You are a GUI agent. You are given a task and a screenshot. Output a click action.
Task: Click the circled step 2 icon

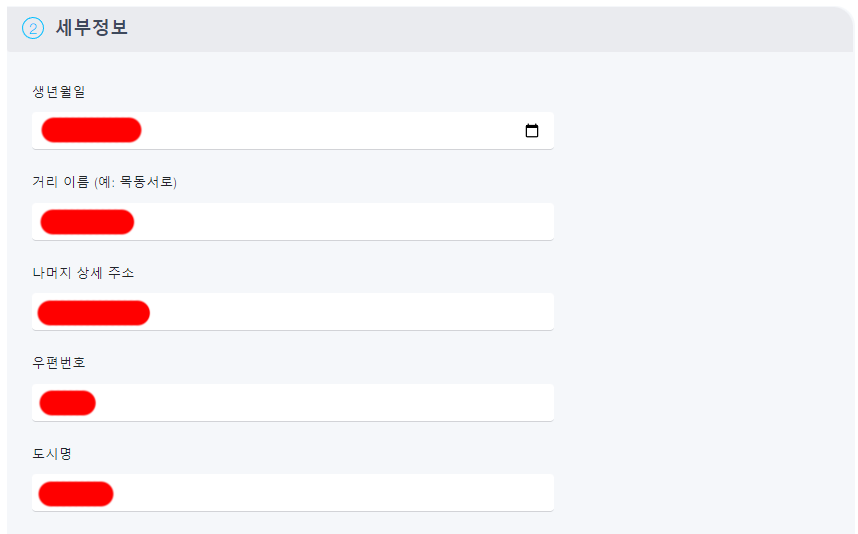(x=33, y=28)
